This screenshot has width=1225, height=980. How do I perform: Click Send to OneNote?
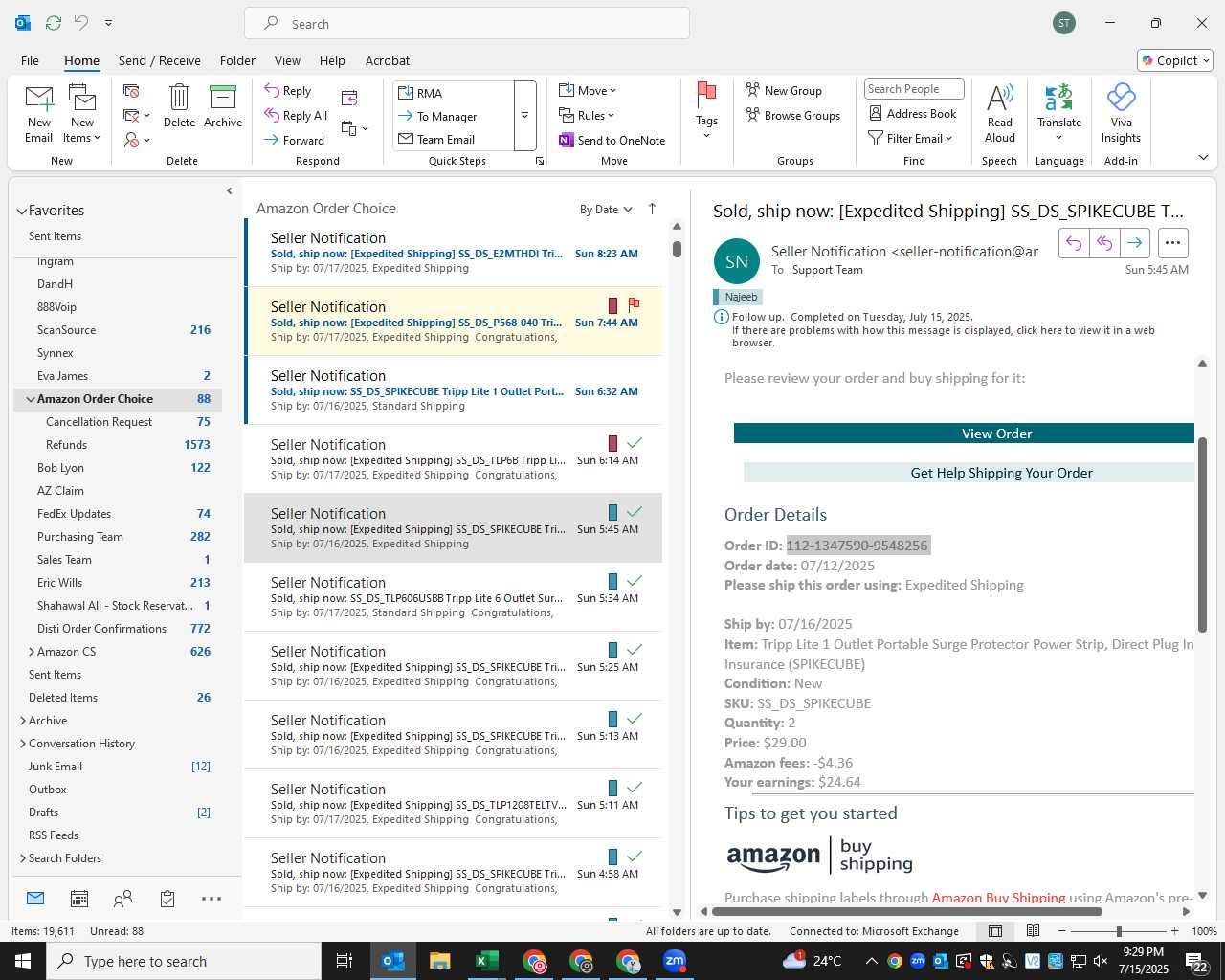tap(612, 140)
